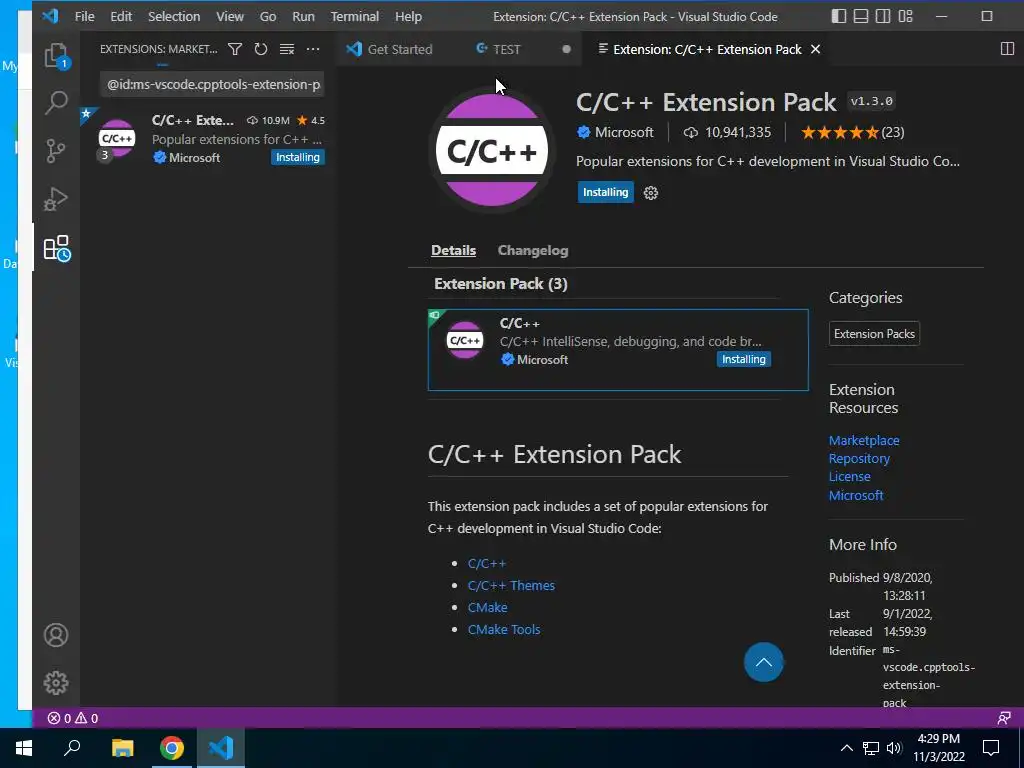This screenshot has width=1024, height=768.
Task: Click the scroll-to-top round button
Action: point(763,662)
